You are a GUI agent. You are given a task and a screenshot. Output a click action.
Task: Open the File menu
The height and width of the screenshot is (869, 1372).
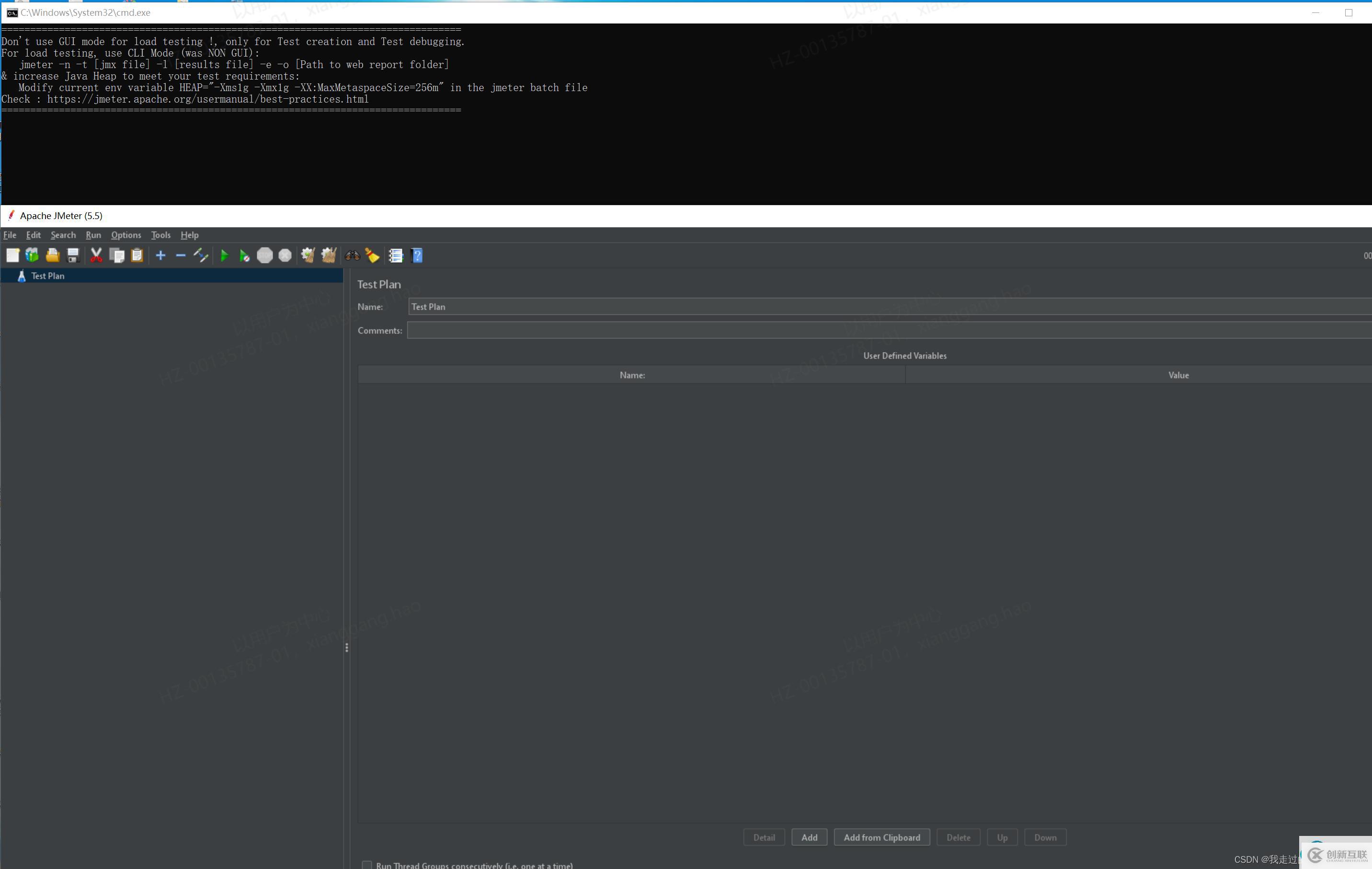[x=10, y=235]
